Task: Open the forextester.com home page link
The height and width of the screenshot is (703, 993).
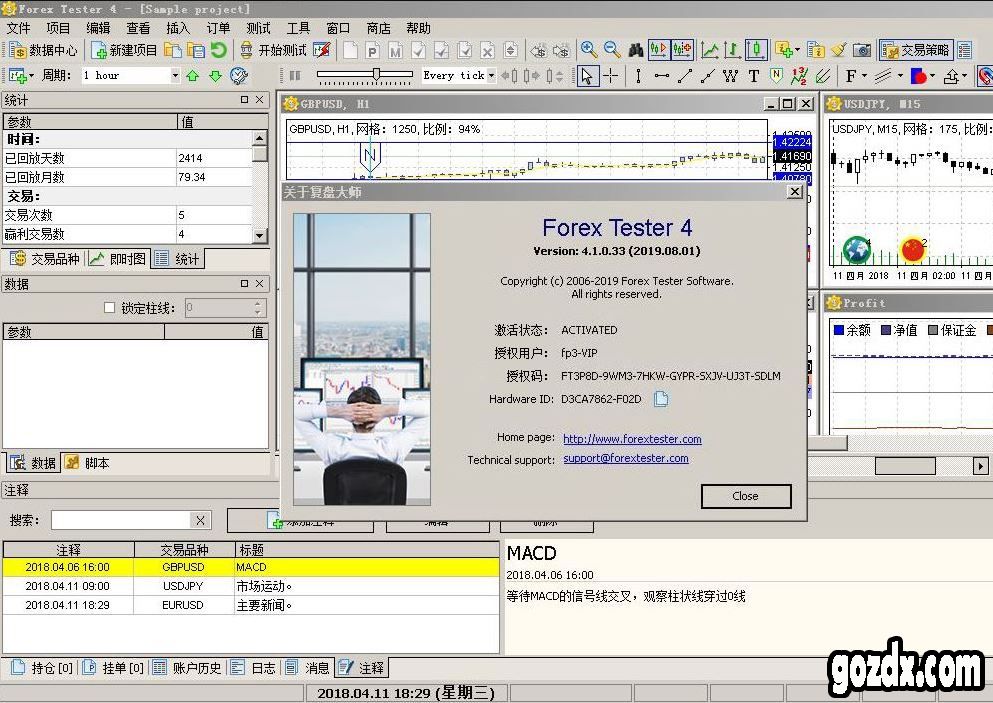Action: pyautogui.click(x=632, y=439)
